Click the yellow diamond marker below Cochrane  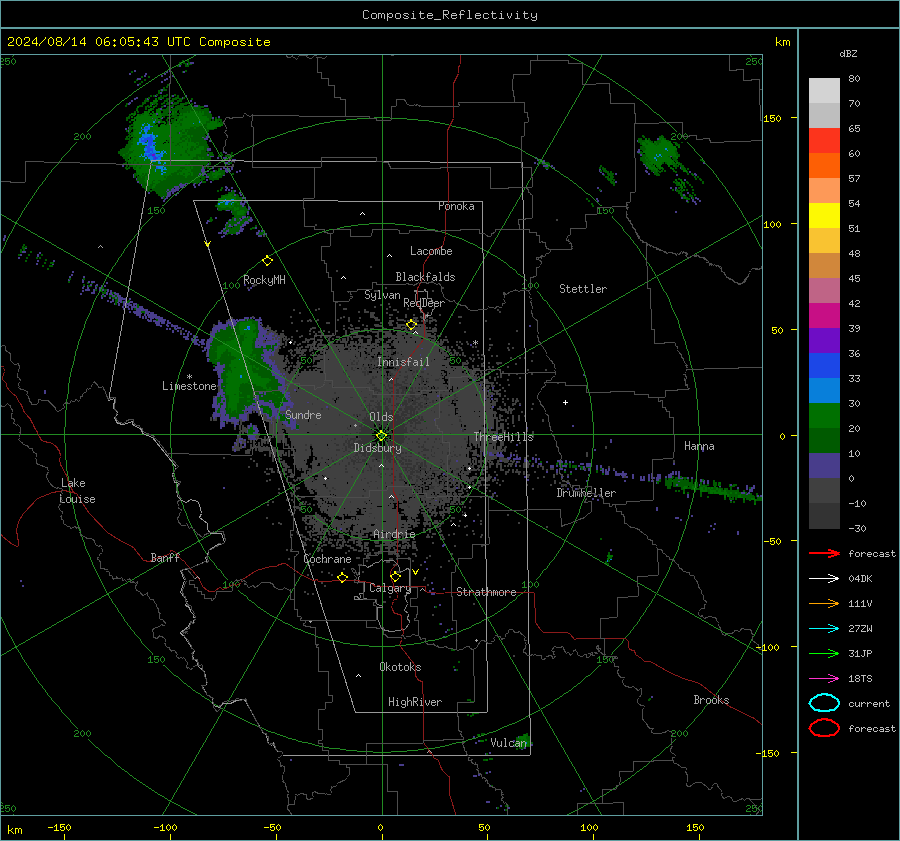[x=342, y=577]
